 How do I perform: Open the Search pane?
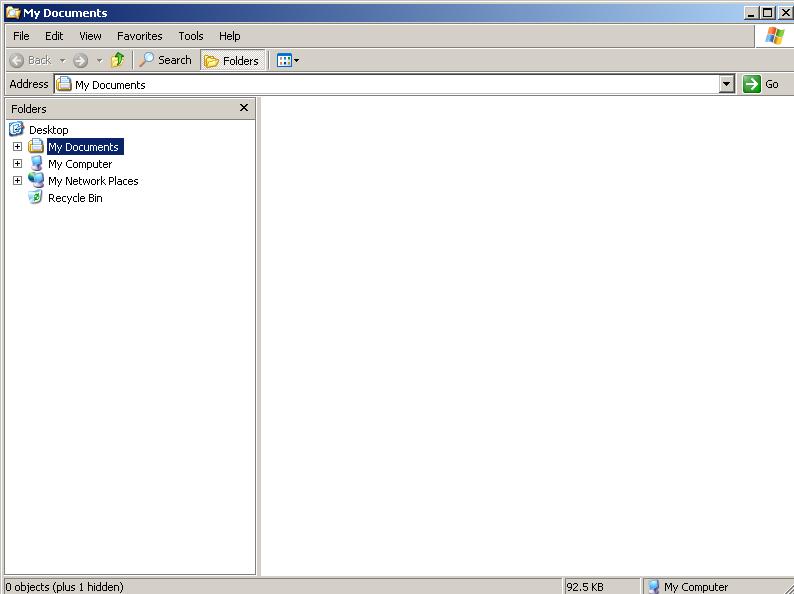[166, 60]
